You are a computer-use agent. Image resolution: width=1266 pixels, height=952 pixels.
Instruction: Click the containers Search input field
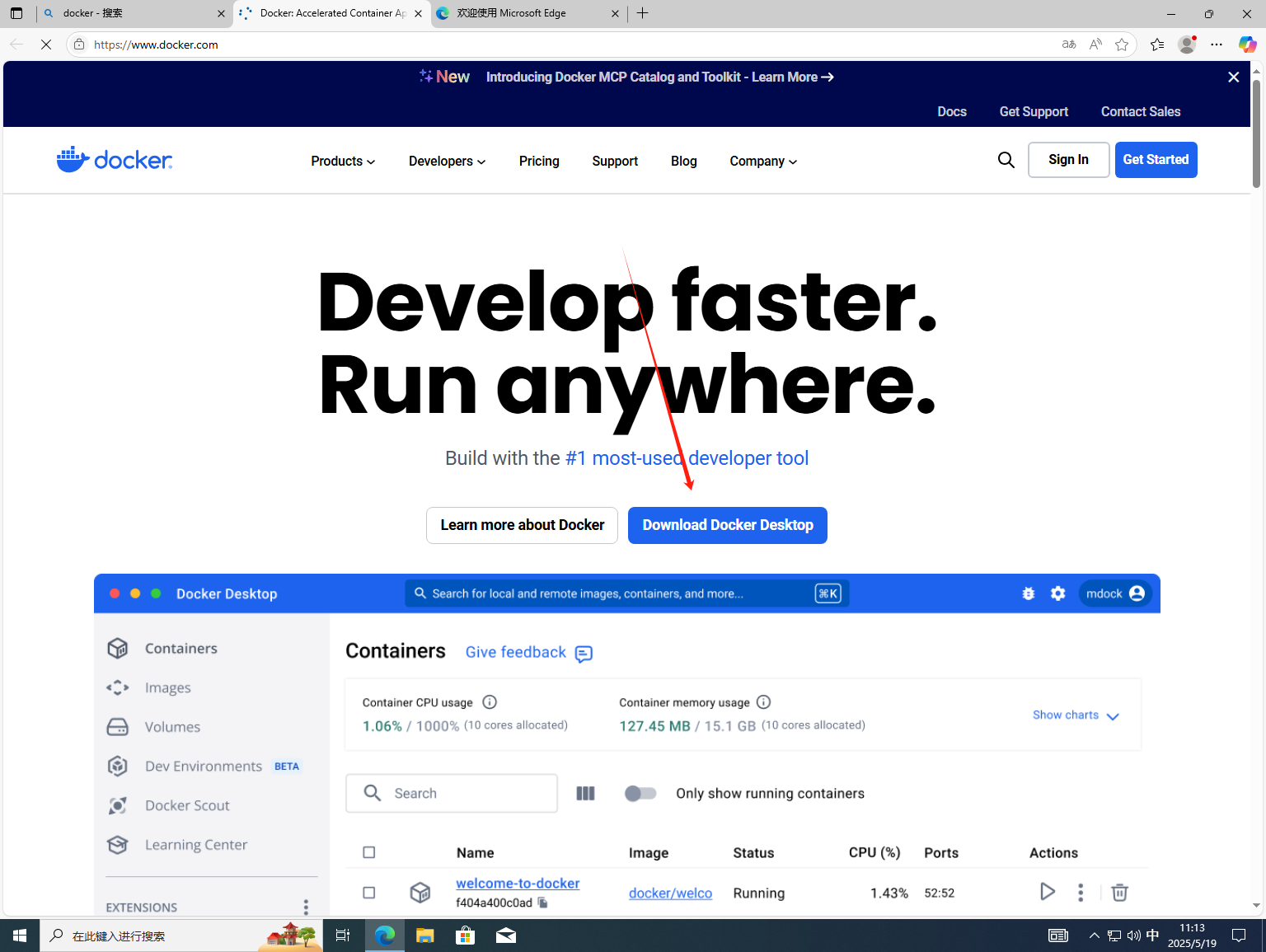click(x=452, y=793)
